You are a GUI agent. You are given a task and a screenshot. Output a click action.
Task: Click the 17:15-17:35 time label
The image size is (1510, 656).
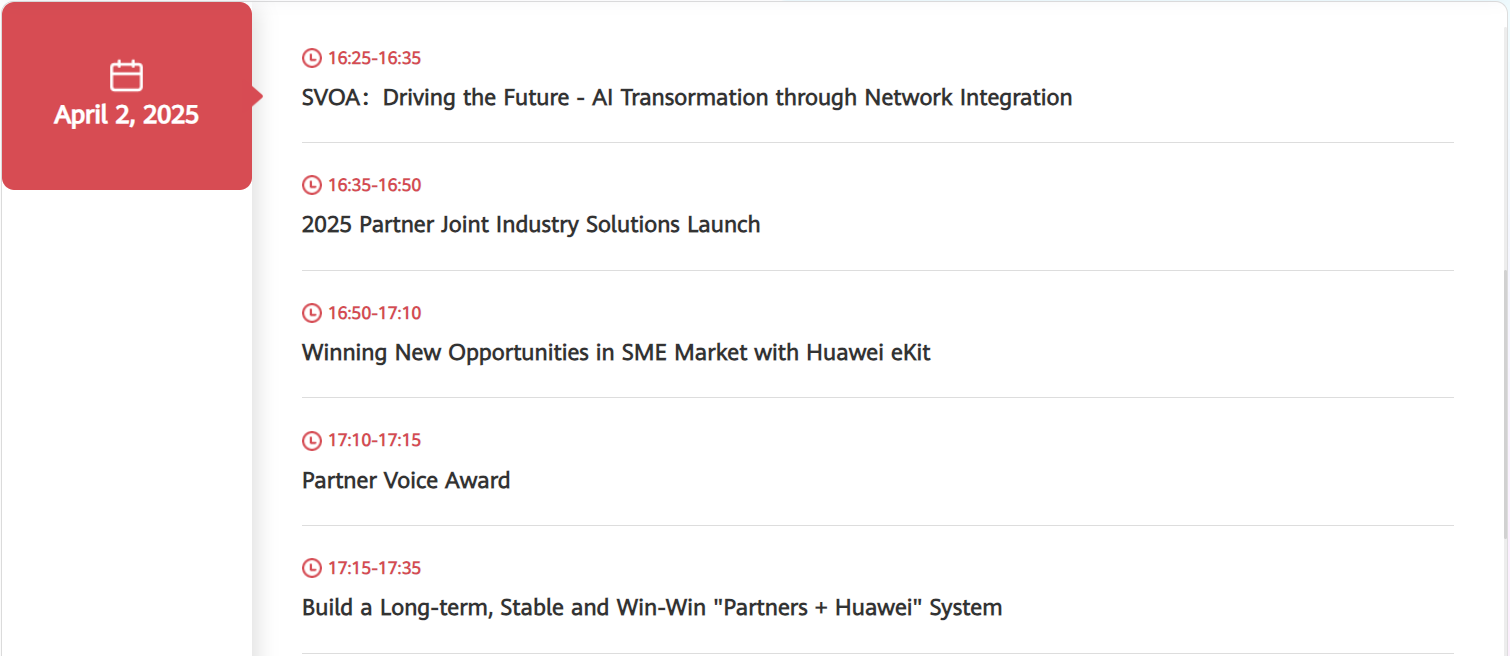tap(374, 568)
